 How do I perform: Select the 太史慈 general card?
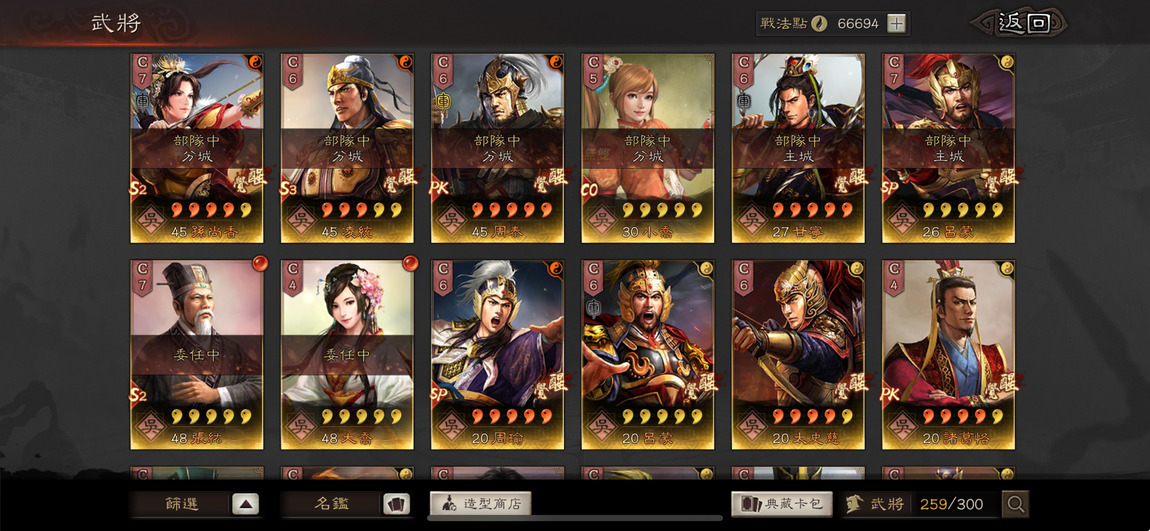(x=799, y=354)
